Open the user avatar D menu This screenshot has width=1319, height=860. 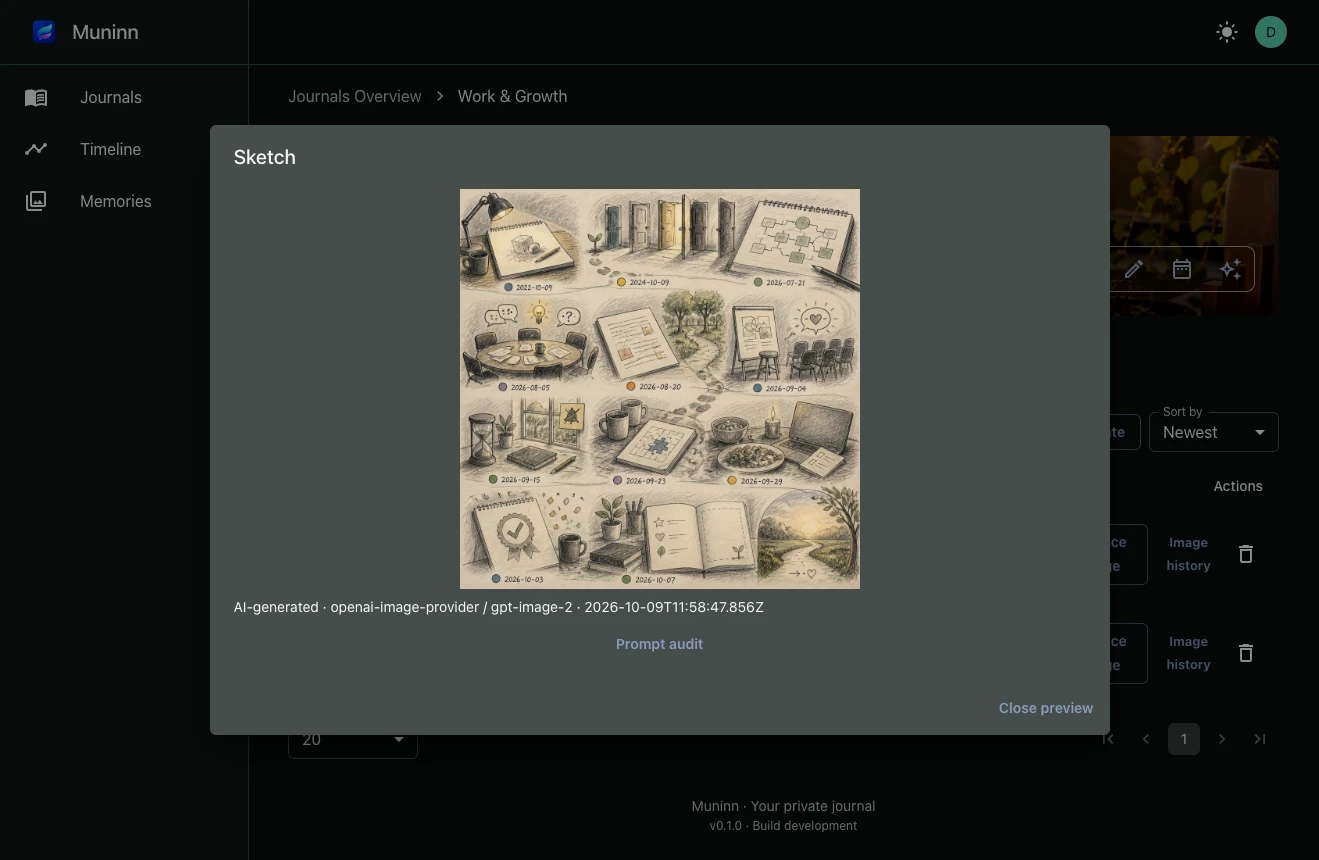click(x=1271, y=32)
